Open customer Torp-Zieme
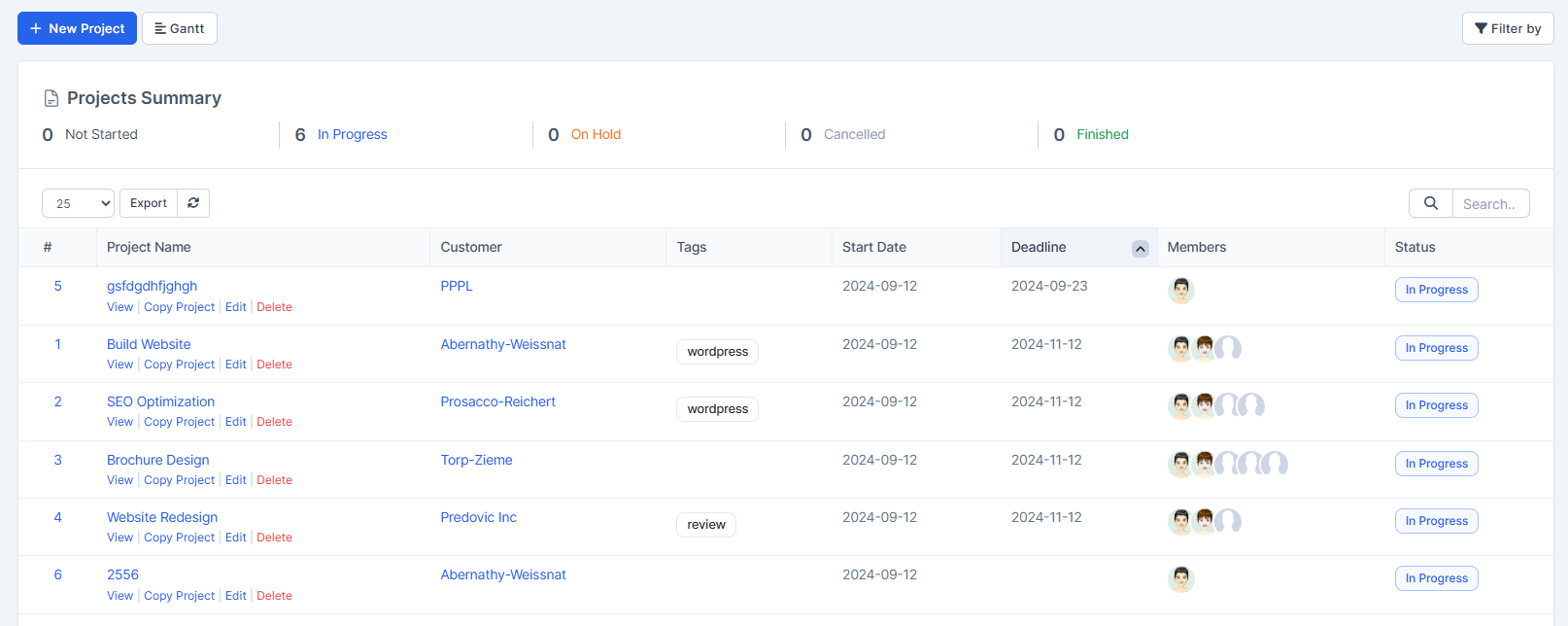The width and height of the screenshot is (1568, 626). (476, 460)
